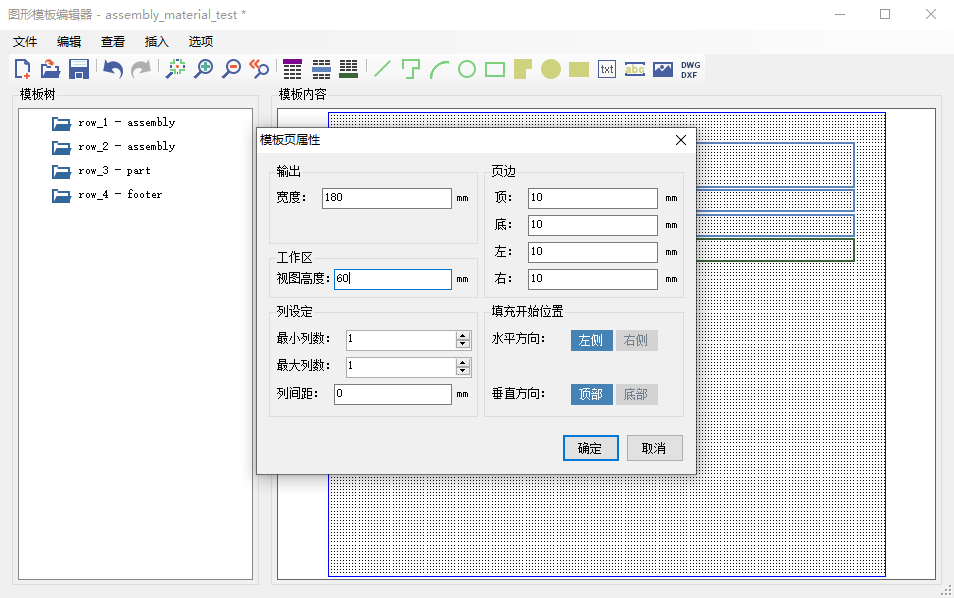
Task: Insert header row, purple table icon
Action: click(293, 69)
